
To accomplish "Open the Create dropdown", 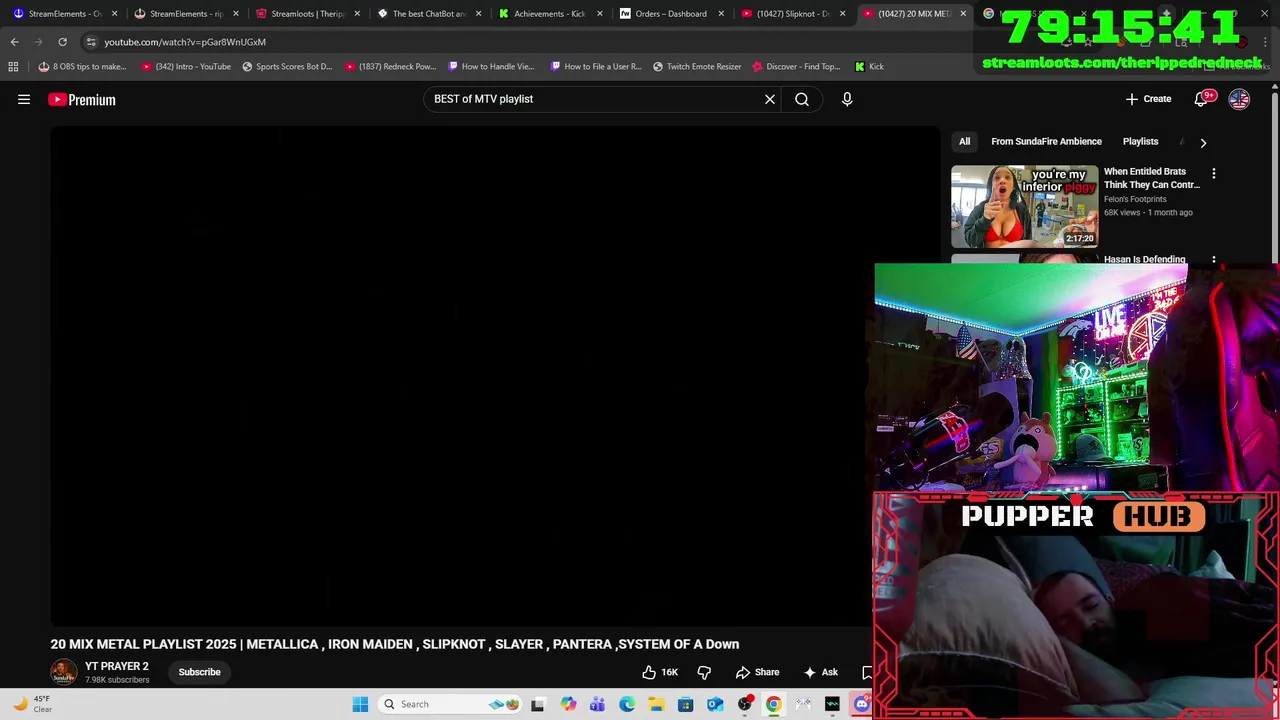I will pyautogui.click(x=1148, y=99).
